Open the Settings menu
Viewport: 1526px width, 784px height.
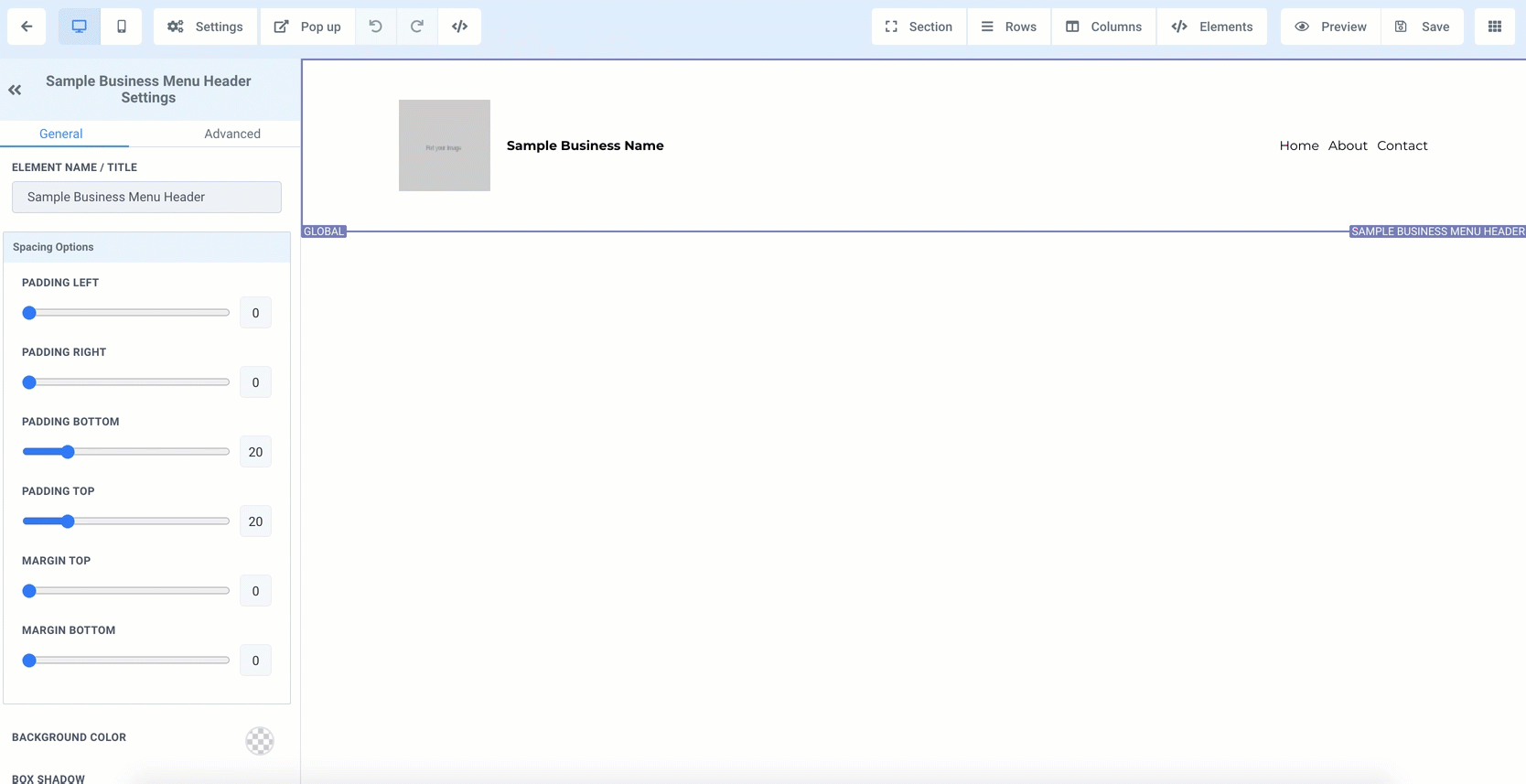coord(206,27)
